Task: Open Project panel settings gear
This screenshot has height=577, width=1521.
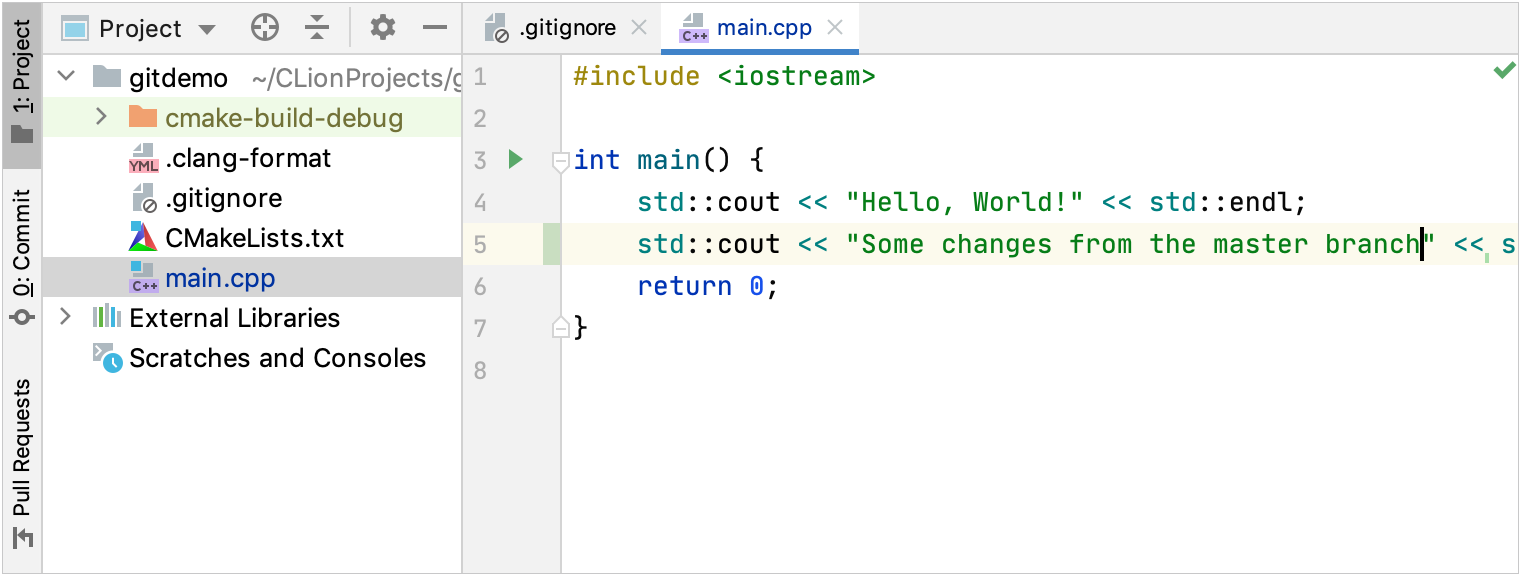Action: pyautogui.click(x=383, y=28)
